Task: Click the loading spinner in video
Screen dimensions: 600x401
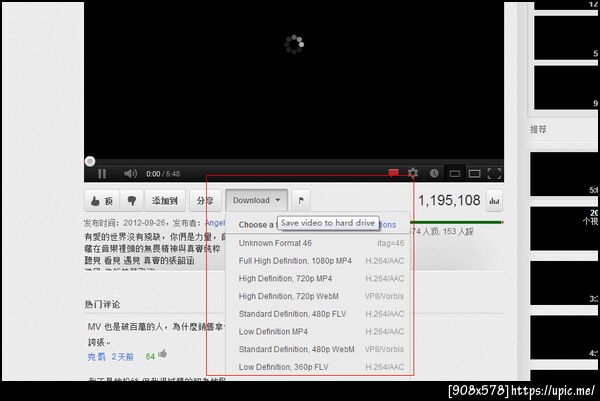Action: pos(294,44)
